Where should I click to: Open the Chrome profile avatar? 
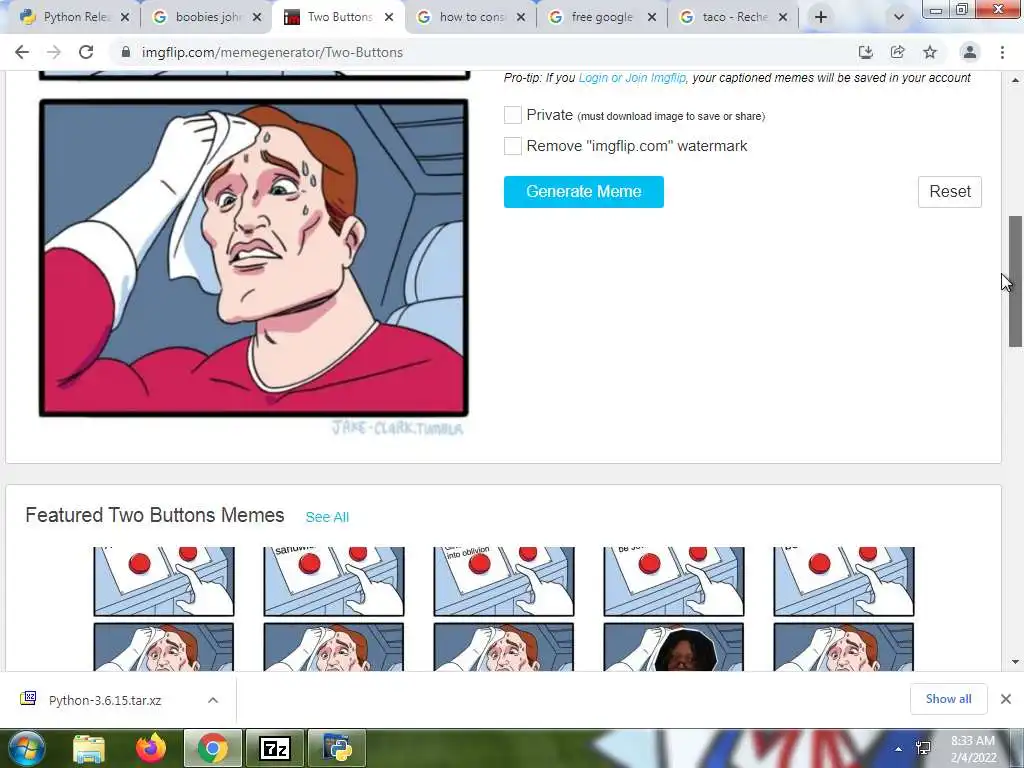pos(970,52)
